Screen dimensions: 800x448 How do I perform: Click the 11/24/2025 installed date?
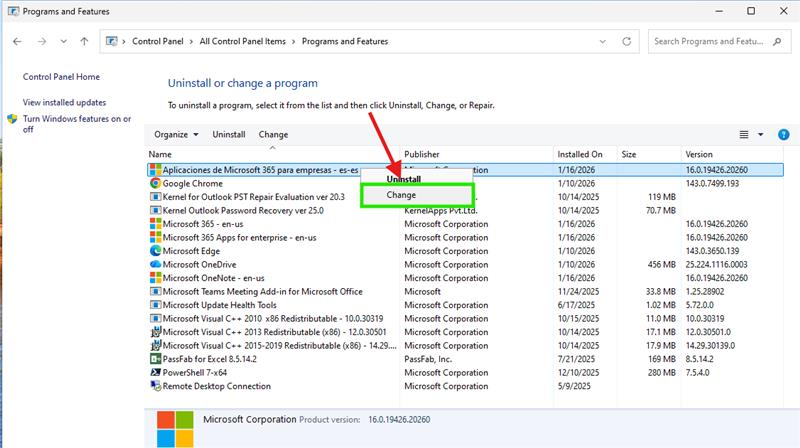(x=579, y=291)
